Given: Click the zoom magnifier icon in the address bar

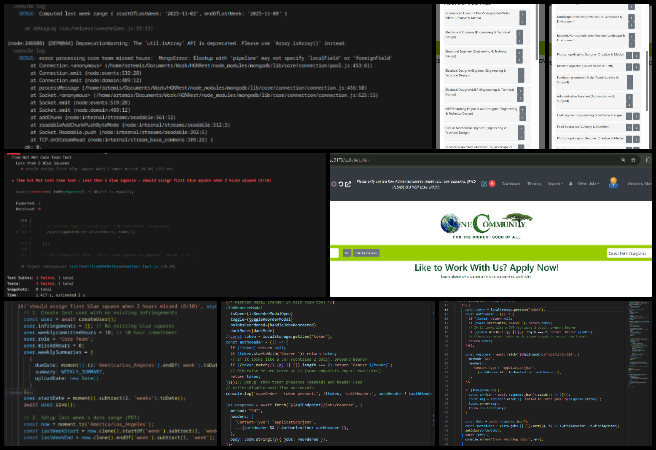Looking at the screenshot, I should [623, 160].
